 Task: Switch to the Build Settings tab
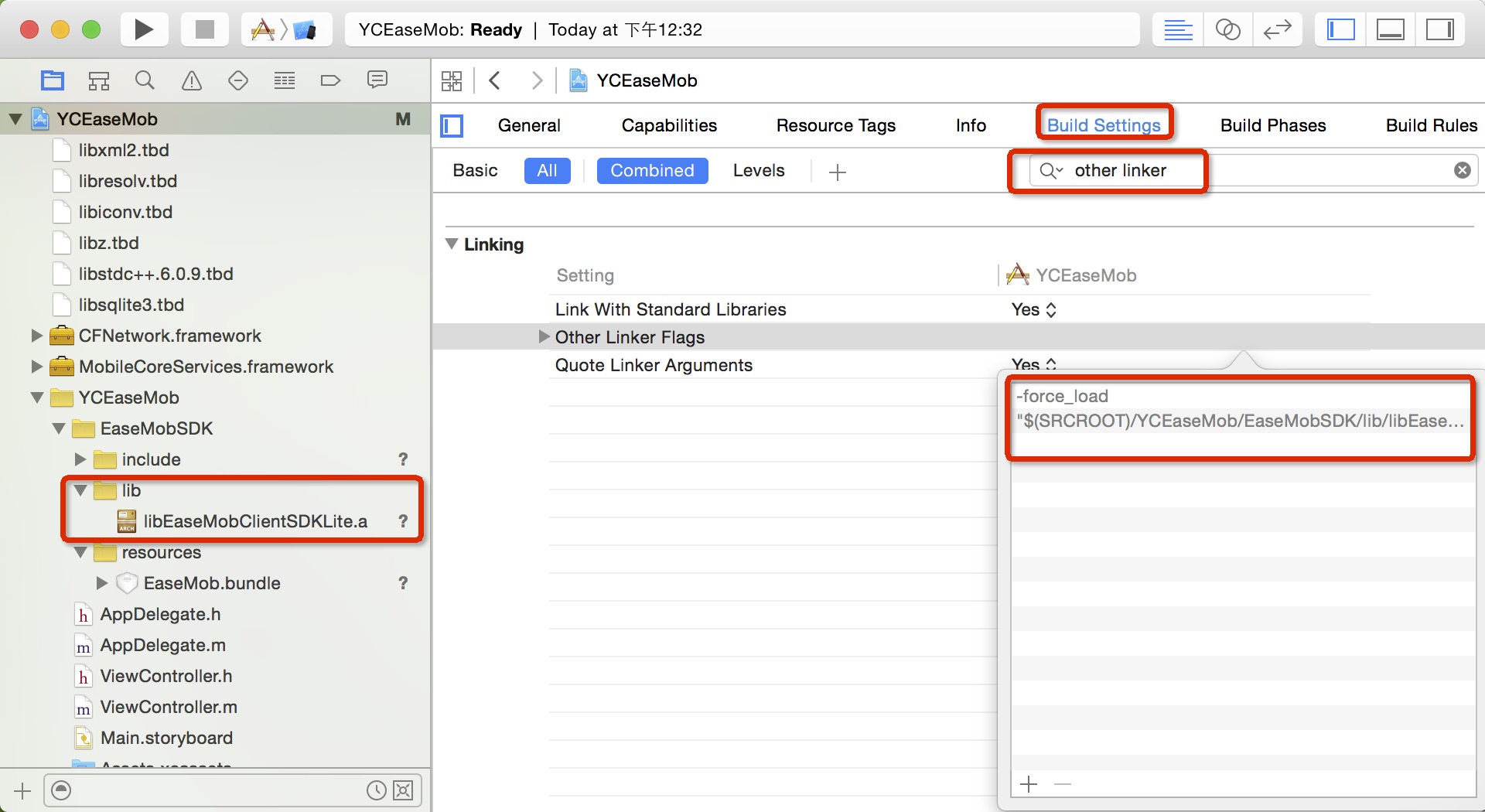pyautogui.click(x=1104, y=125)
